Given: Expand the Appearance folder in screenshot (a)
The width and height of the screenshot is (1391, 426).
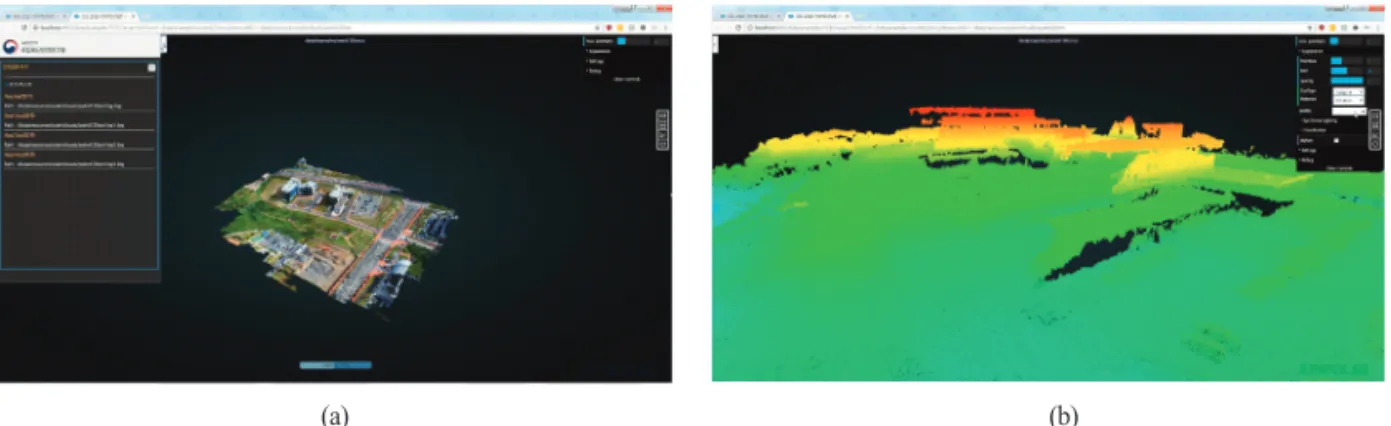Looking at the screenshot, I should point(598,51).
